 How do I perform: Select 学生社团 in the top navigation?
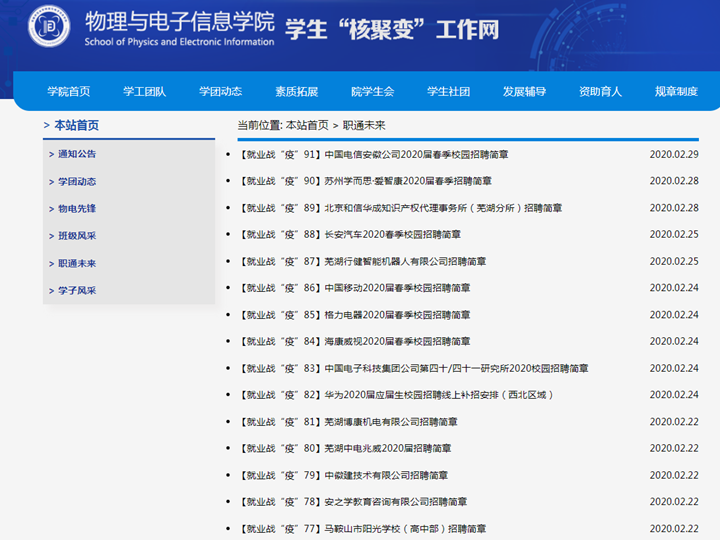(x=448, y=91)
